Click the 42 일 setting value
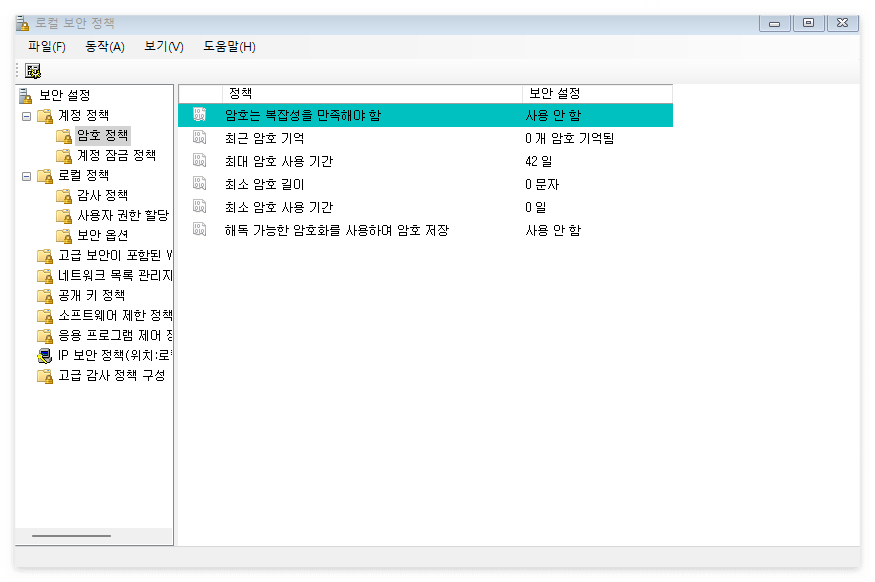The width and height of the screenshot is (875, 582). 539,161
